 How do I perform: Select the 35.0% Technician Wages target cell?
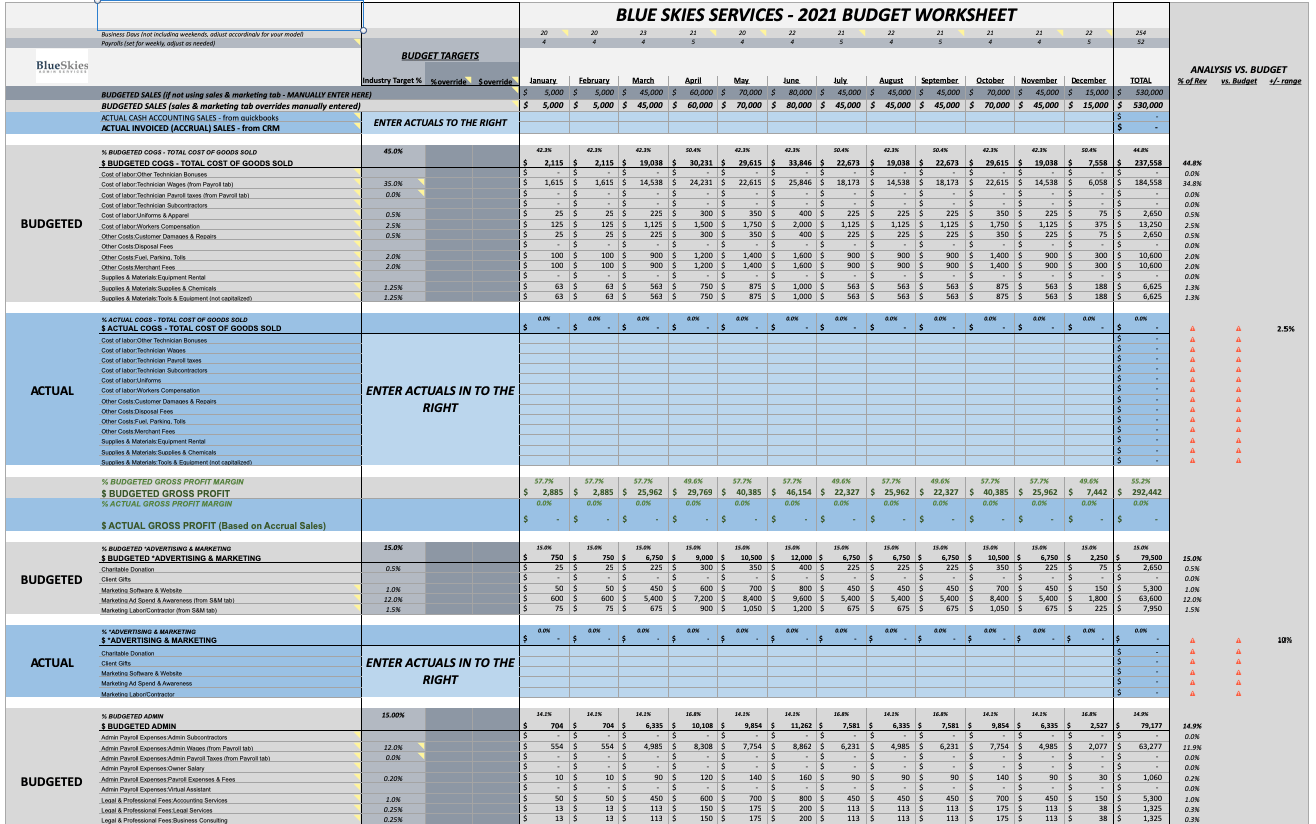[393, 184]
